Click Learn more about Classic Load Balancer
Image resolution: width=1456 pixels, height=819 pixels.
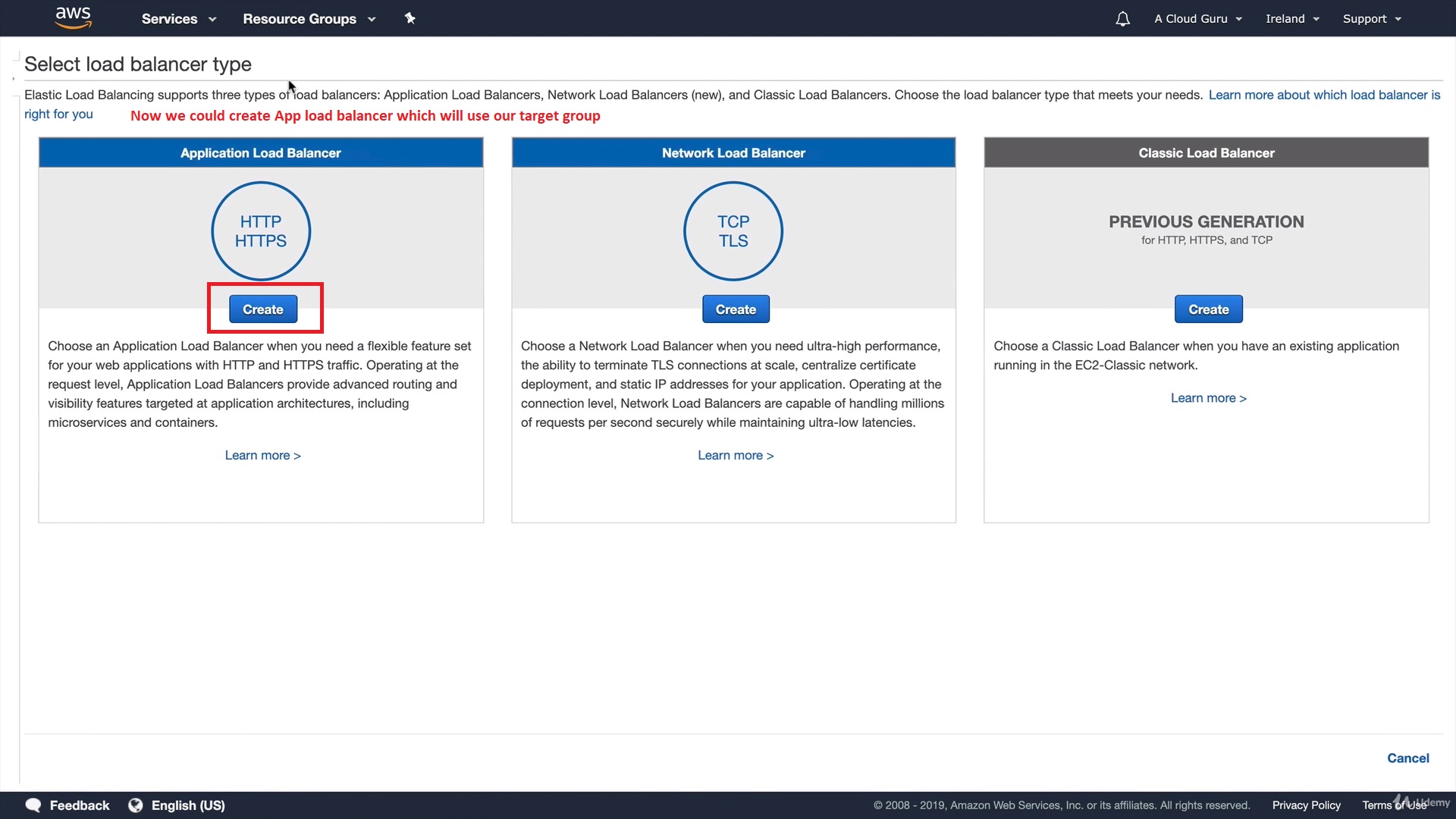1208,397
